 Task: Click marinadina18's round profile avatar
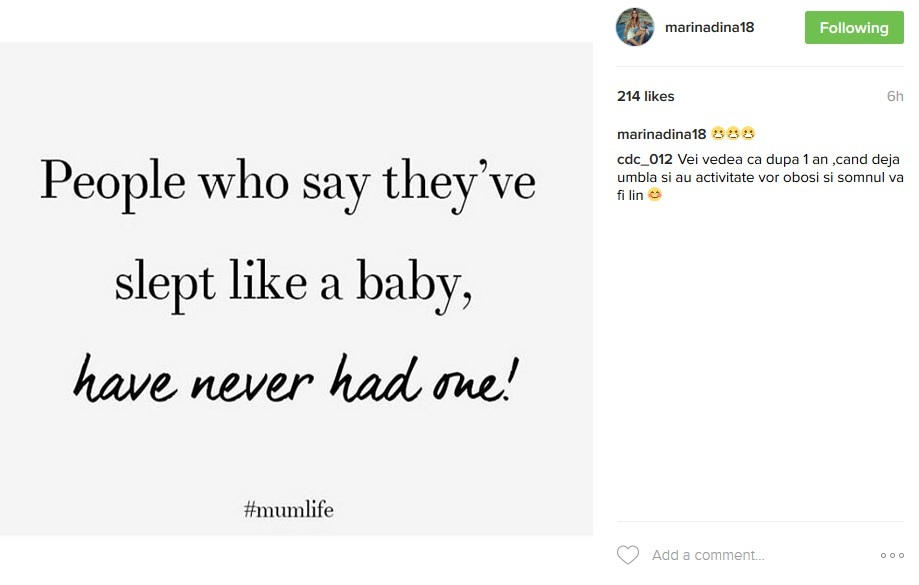point(634,27)
